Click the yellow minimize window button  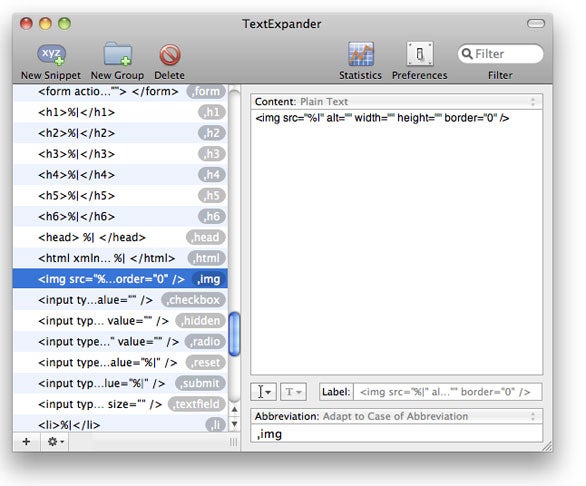[x=45, y=24]
